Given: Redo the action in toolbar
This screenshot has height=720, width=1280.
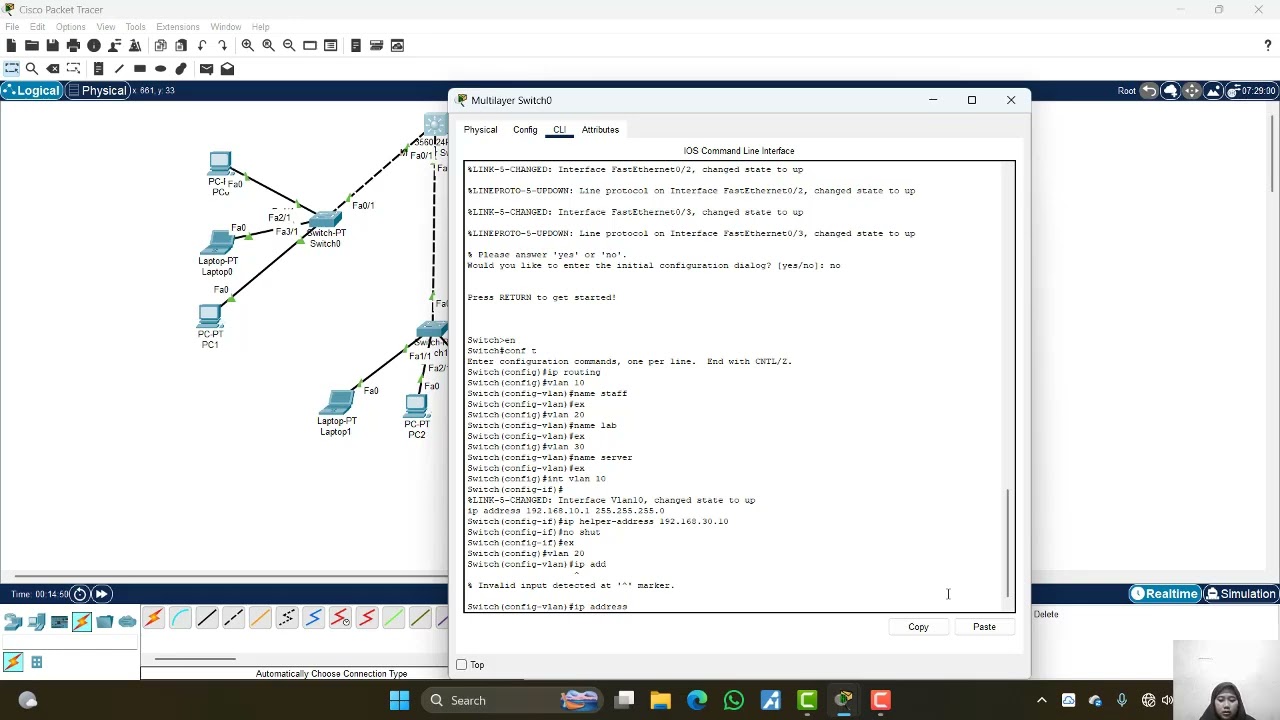Looking at the screenshot, I should [222, 45].
